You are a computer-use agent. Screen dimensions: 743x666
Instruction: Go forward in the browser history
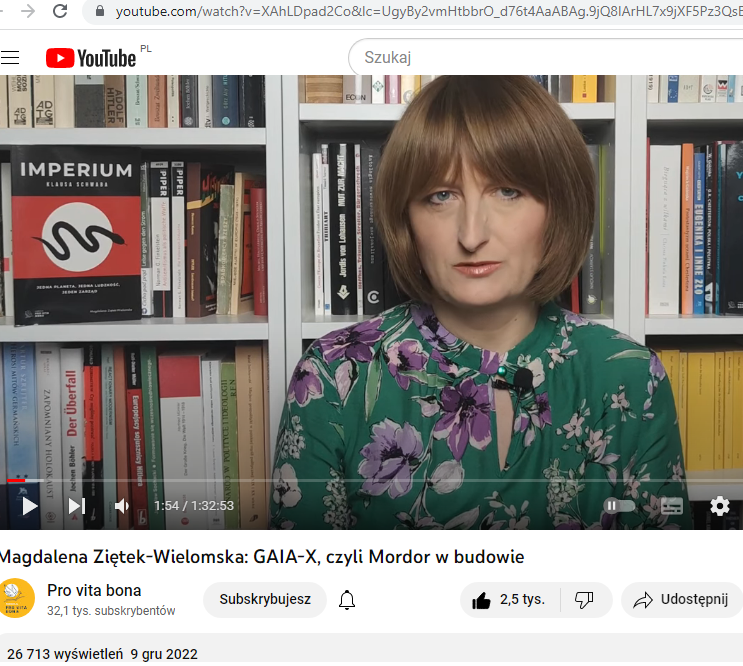pyautogui.click(x=27, y=12)
